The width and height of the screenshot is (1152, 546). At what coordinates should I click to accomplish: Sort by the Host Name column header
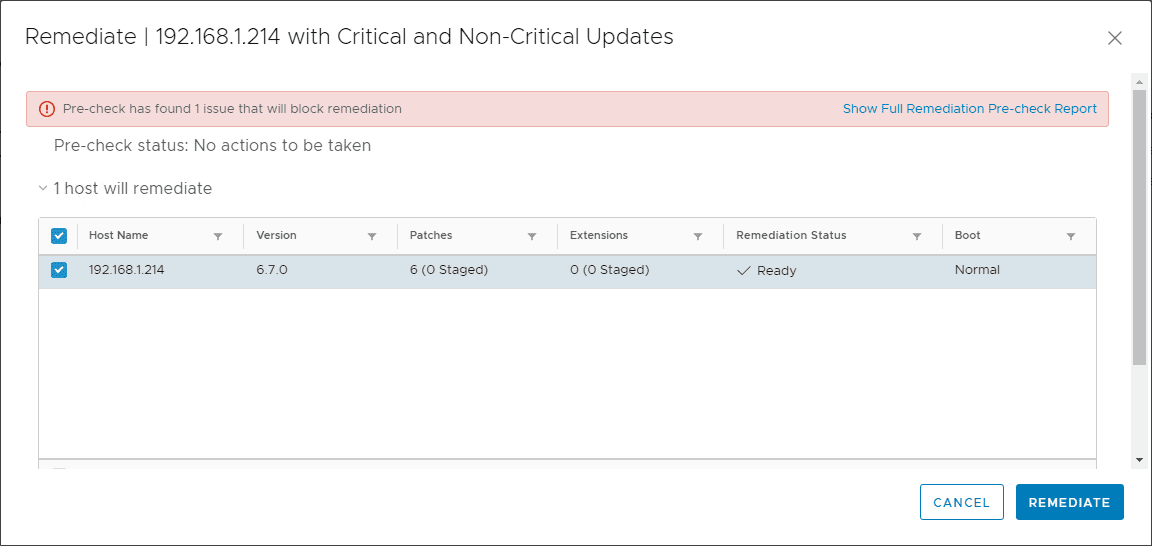(119, 236)
